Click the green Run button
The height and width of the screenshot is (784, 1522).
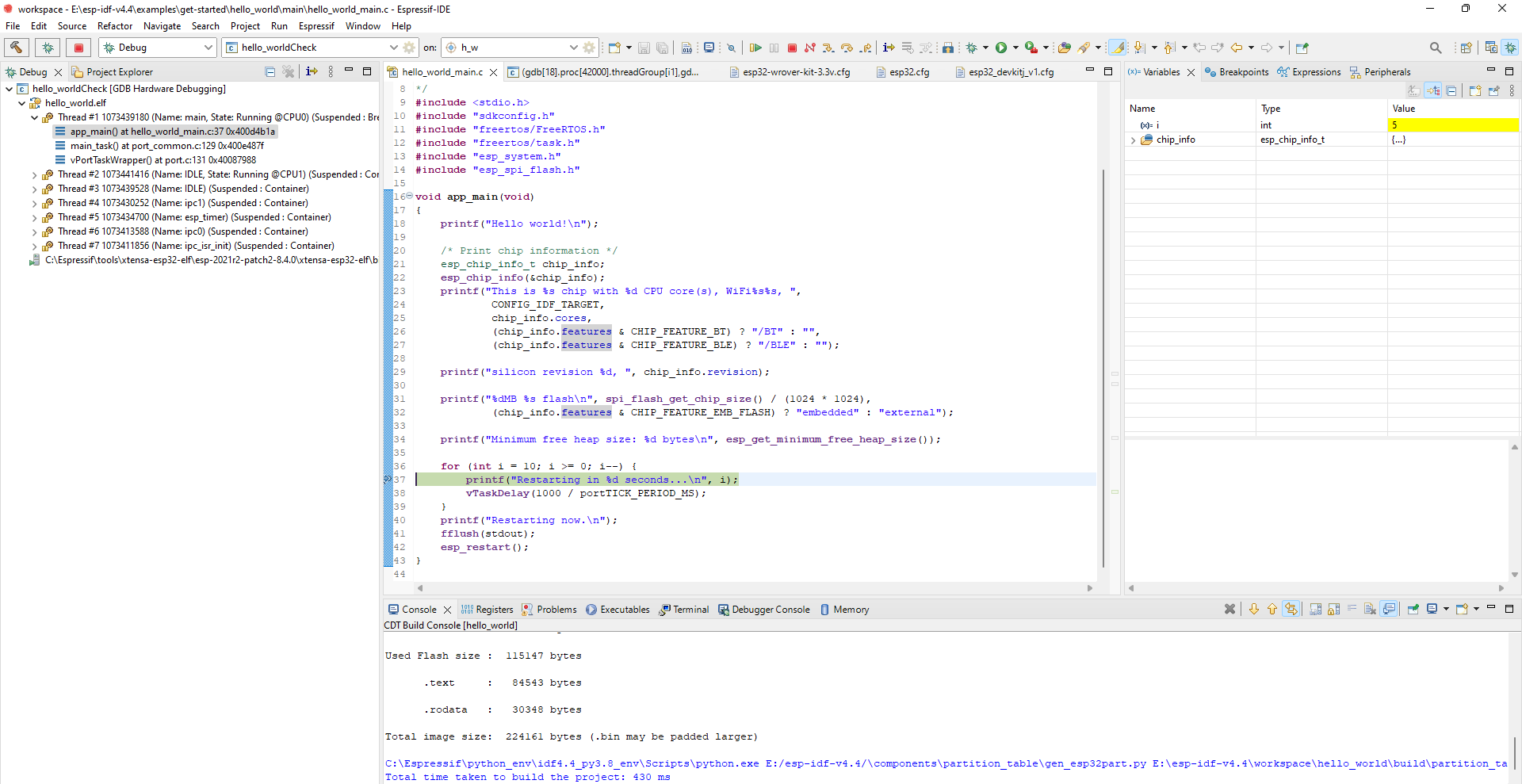coord(1001,48)
